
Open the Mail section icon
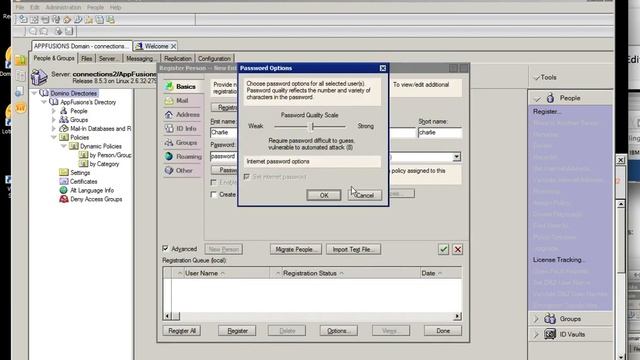coord(169,100)
